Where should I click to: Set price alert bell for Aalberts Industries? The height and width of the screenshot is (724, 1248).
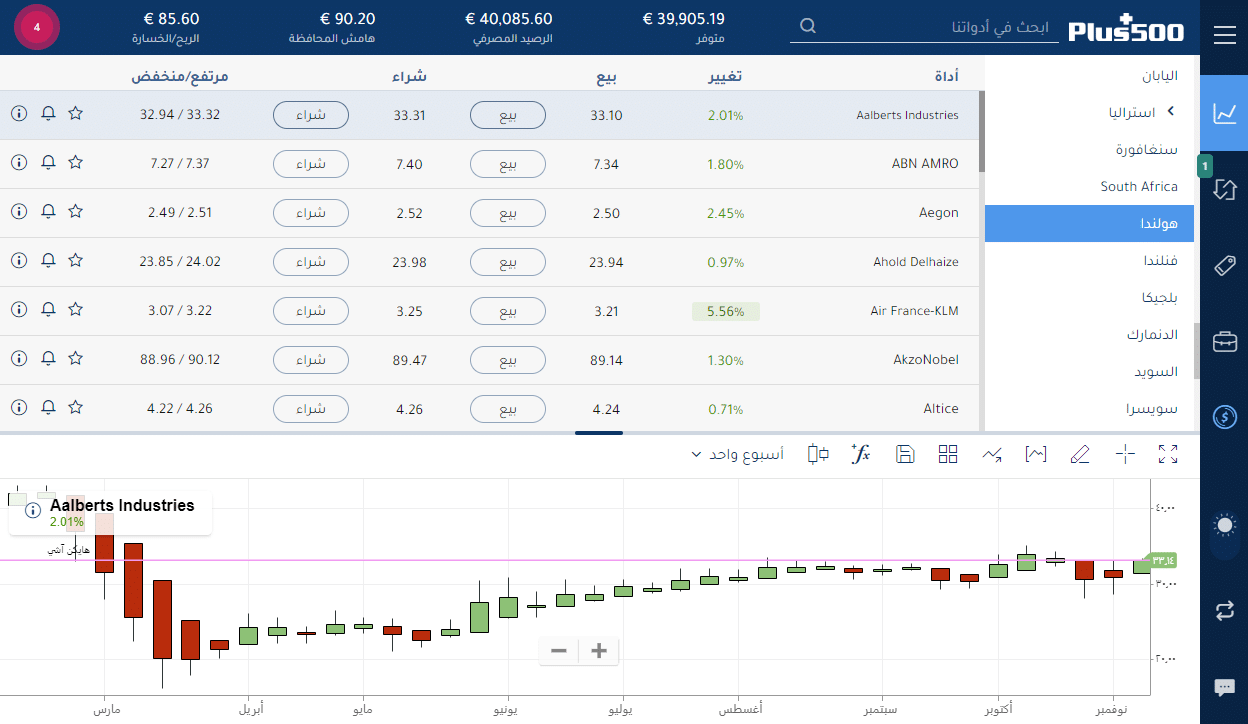click(48, 113)
